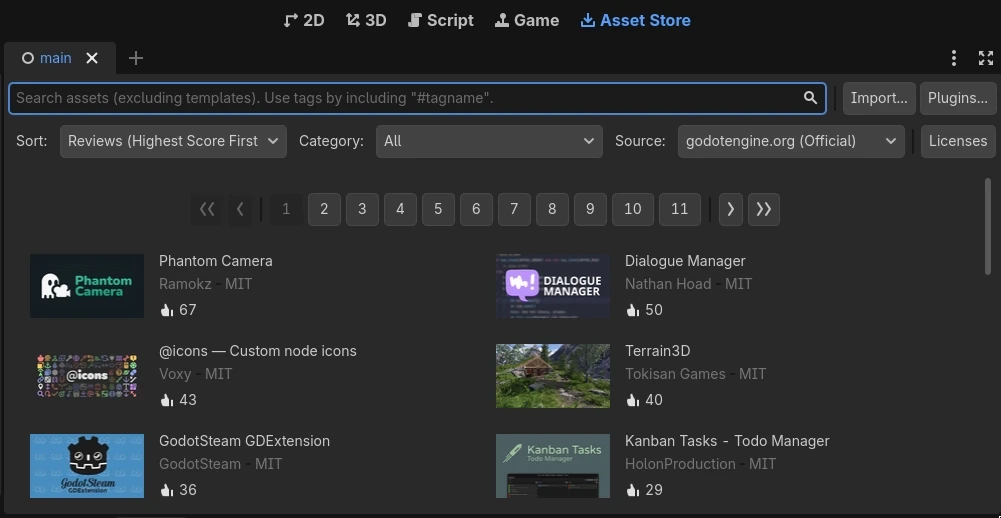Image resolution: width=1001 pixels, height=518 pixels.
Task: Open the @icons asset thumbnail
Action: coord(87,376)
